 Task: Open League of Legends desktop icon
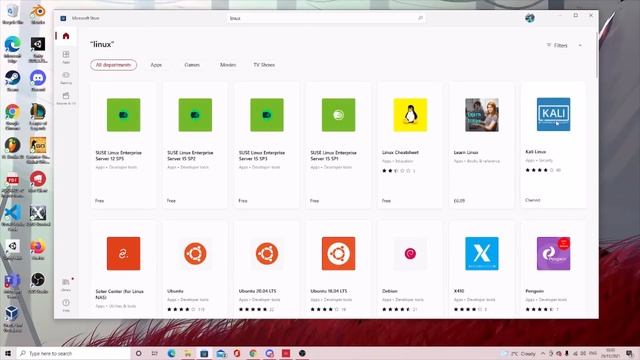point(38,117)
